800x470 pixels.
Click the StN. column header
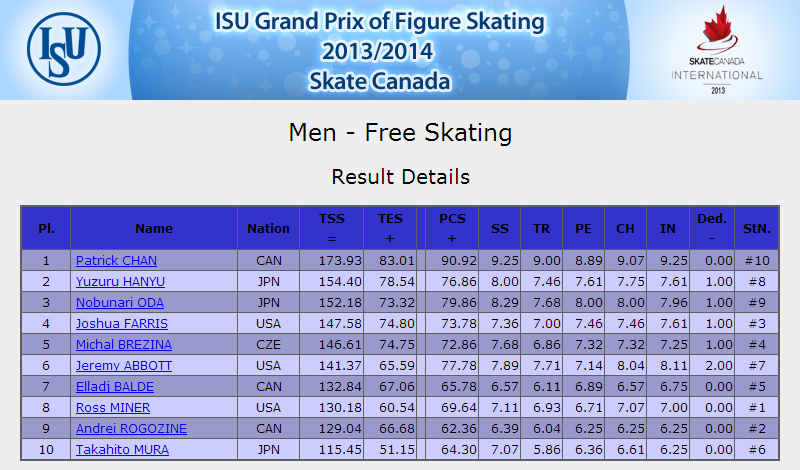pyautogui.click(x=757, y=228)
